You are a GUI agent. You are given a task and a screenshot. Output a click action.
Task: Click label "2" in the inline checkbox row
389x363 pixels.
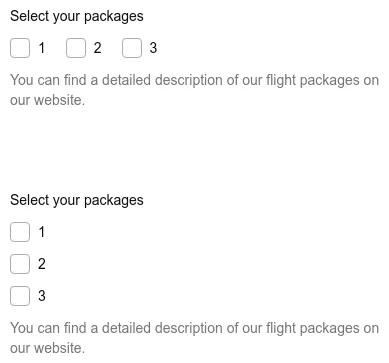click(97, 48)
